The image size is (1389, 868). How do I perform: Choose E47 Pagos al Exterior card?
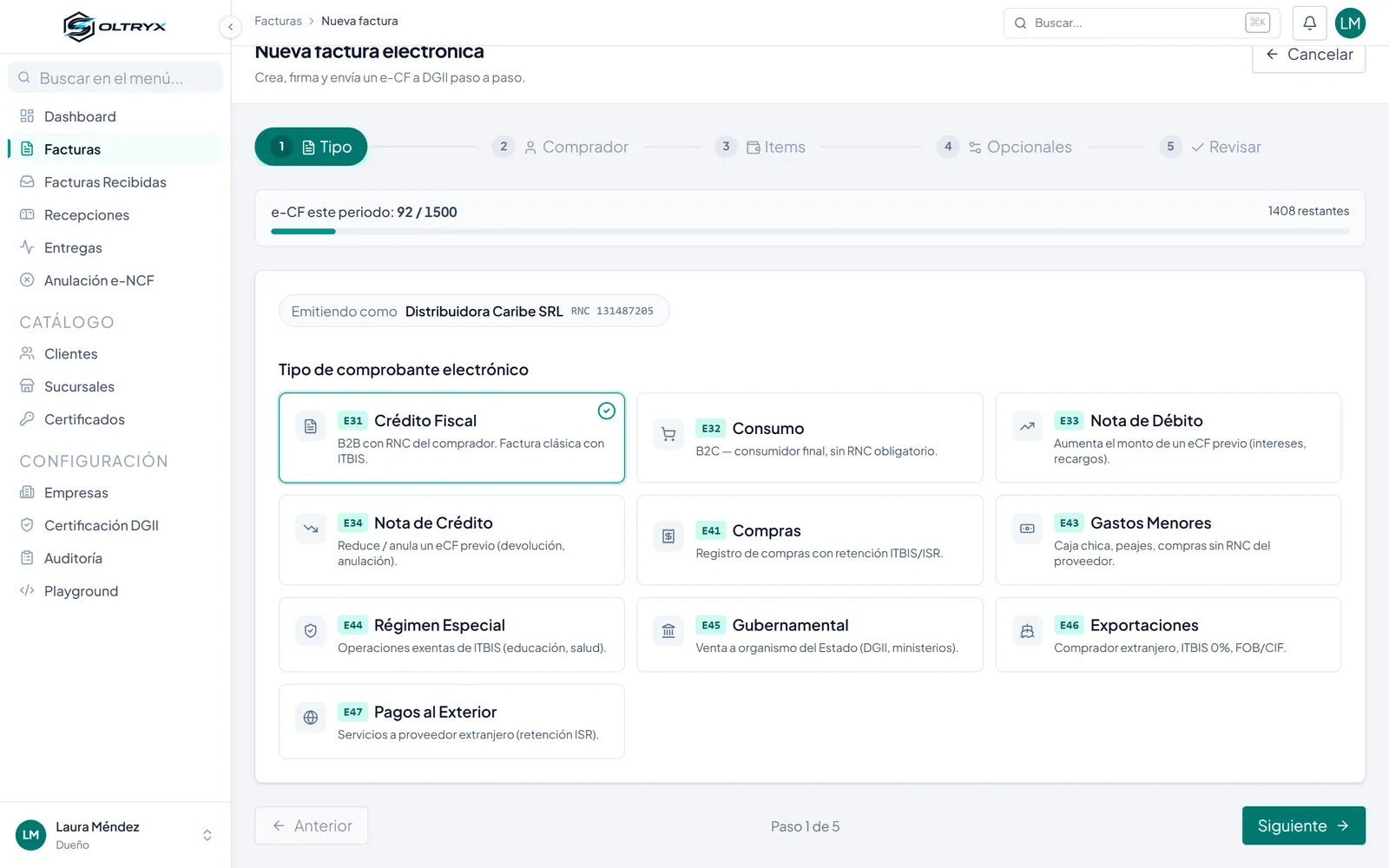pos(451,721)
